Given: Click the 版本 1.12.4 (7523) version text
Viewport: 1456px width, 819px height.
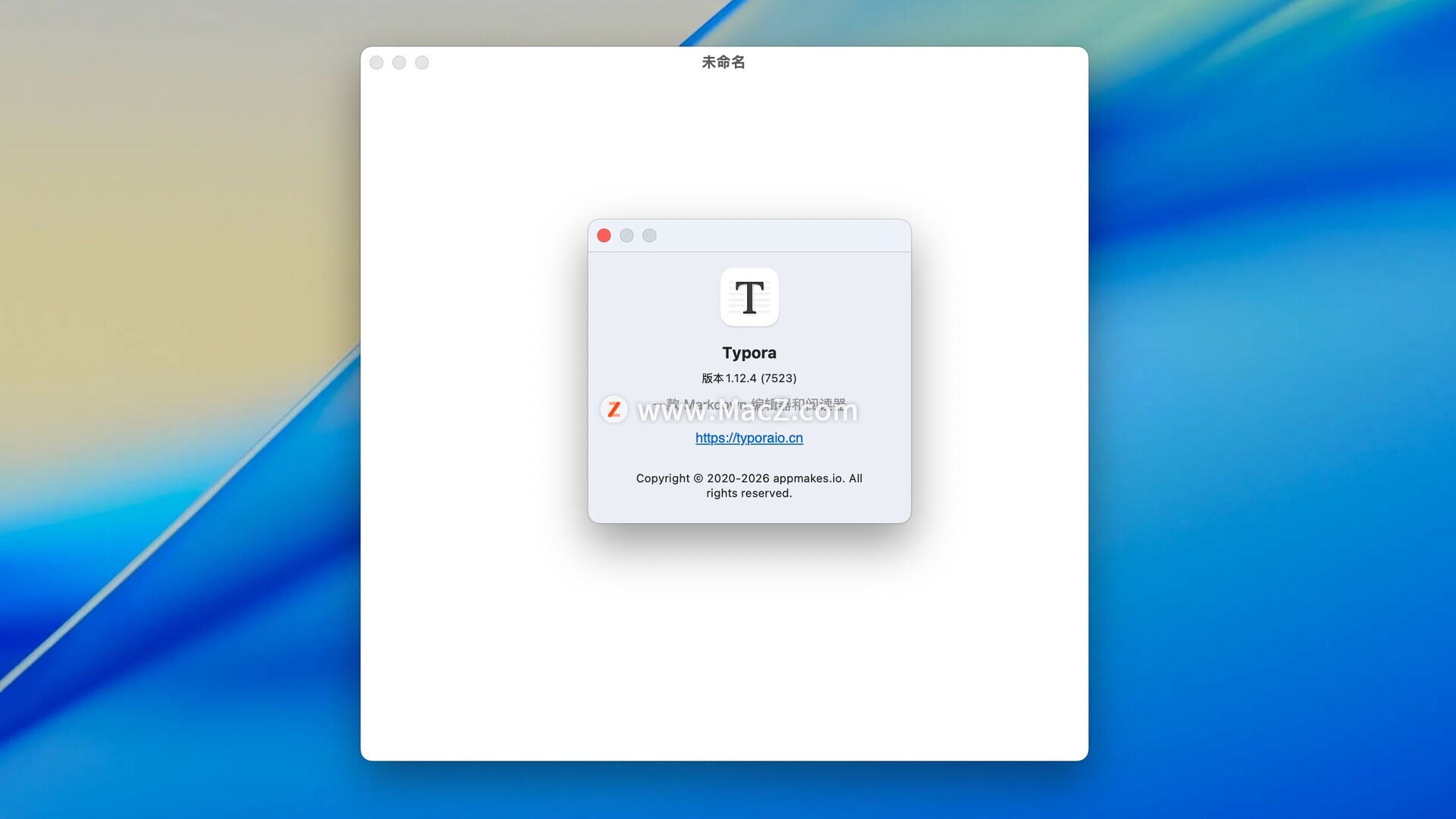Looking at the screenshot, I should point(748,378).
